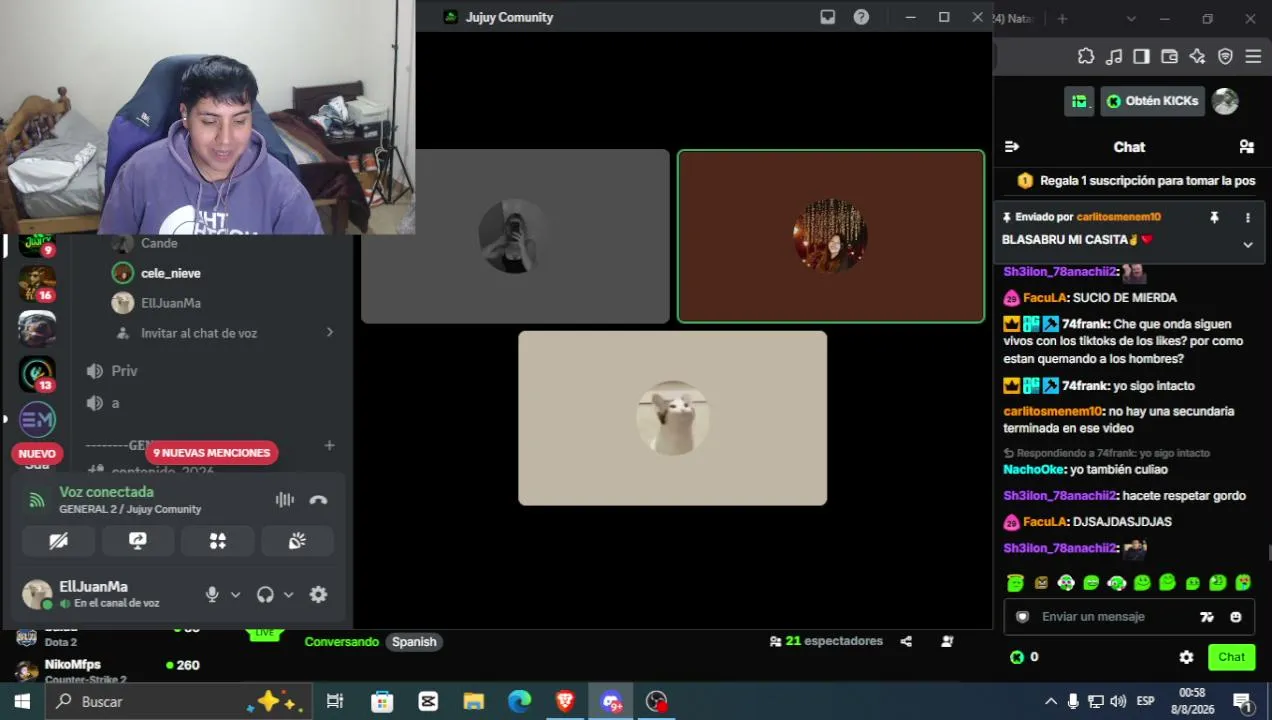Open the server with 16 notifications

37,283
